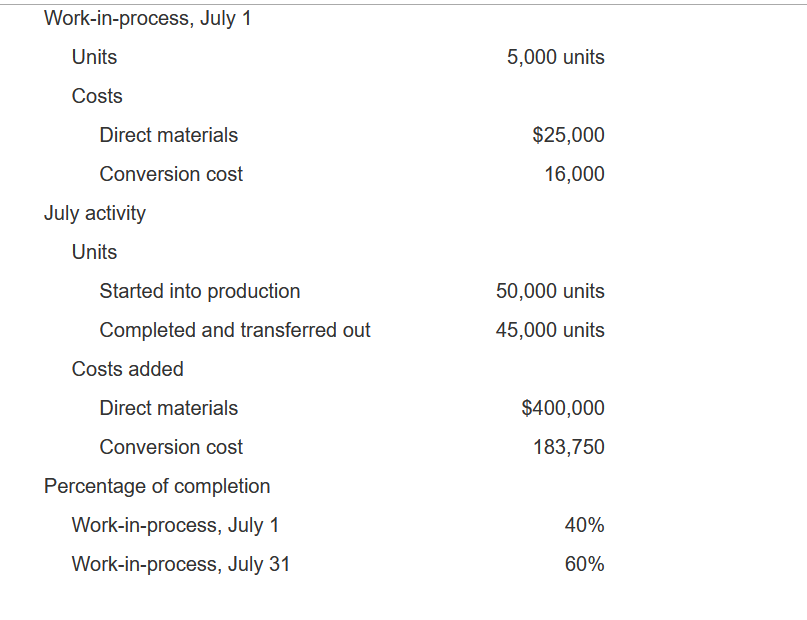Select "Work-in-process, July 1" label beside 40%

click(x=176, y=525)
